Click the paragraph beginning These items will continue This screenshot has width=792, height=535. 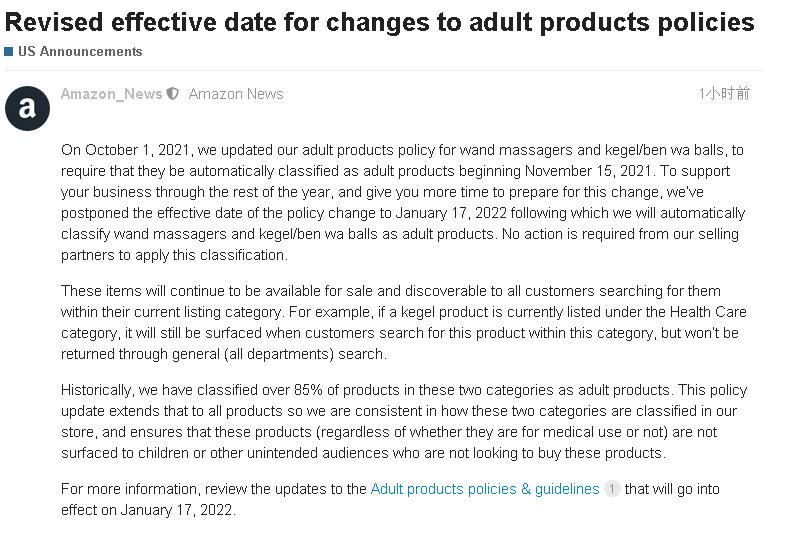(x=404, y=322)
